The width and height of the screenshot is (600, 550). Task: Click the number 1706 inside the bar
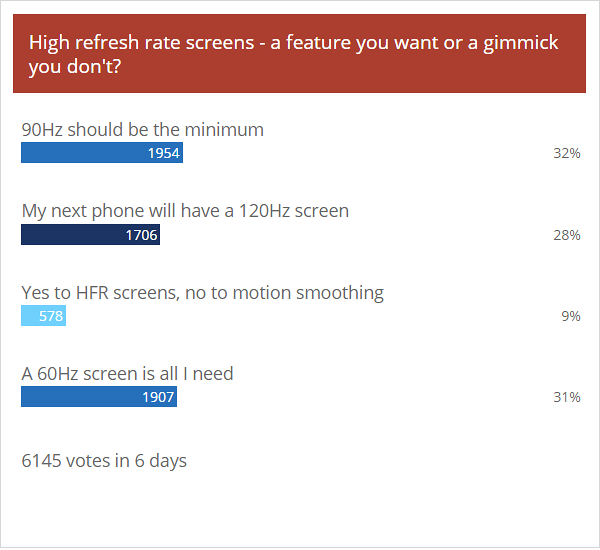tap(141, 235)
